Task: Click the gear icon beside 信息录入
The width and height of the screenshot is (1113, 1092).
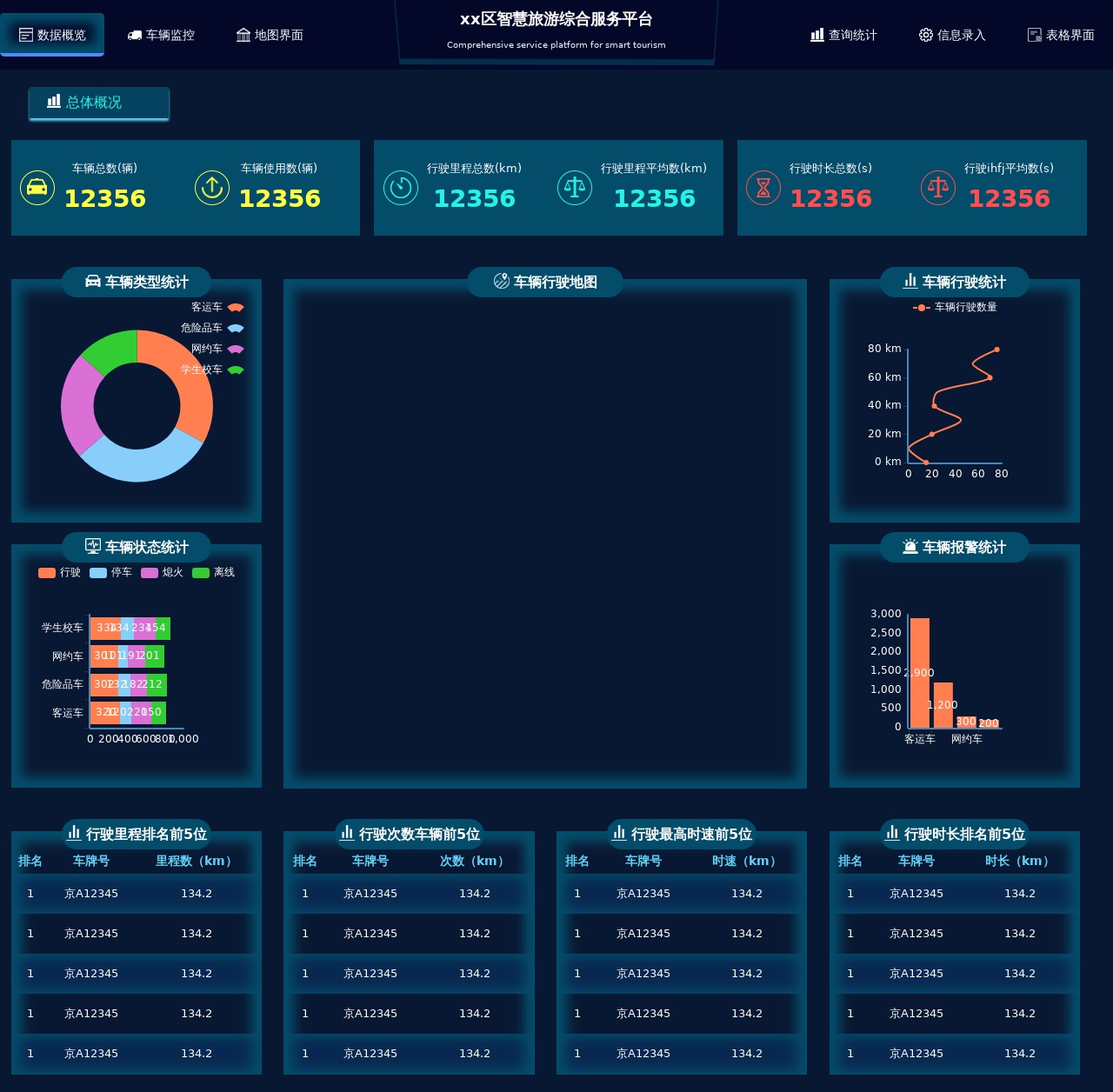Action: tap(926, 35)
